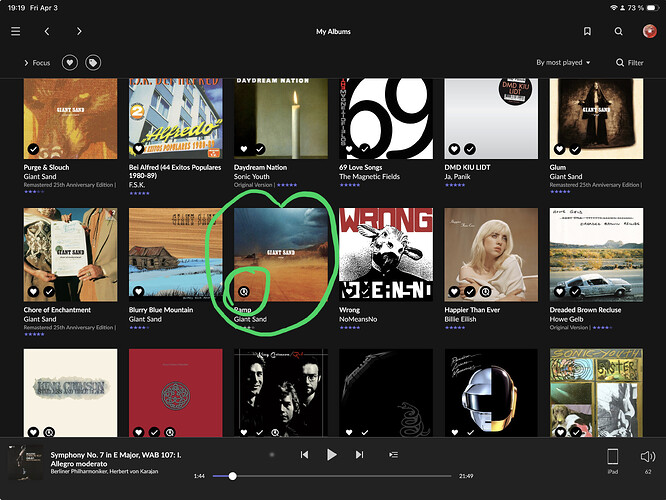Viewport: 666px width, 500px height.
Task: Open the Purge & Slouch album cover
Action: click(x=71, y=119)
